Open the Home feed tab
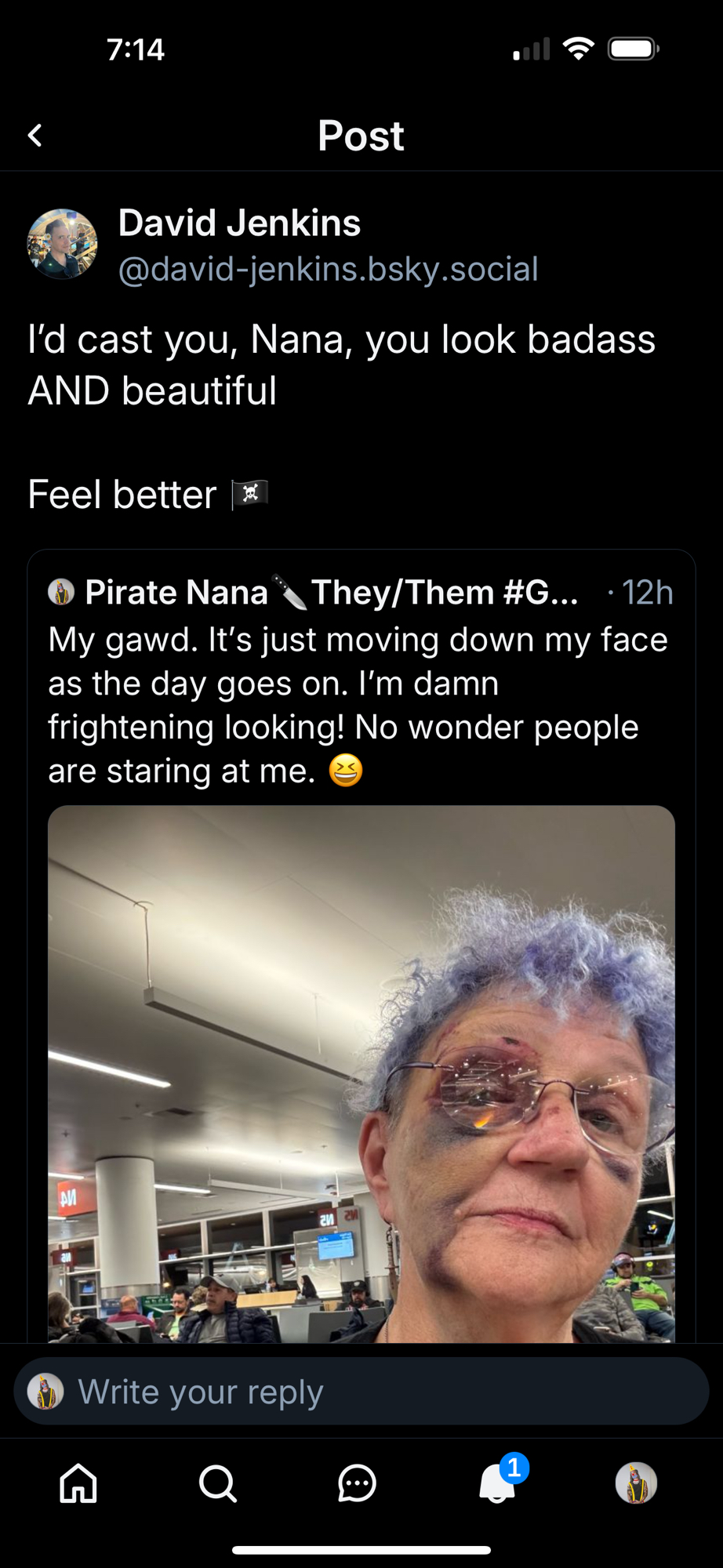Image resolution: width=723 pixels, height=1568 pixels. (78, 1483)
